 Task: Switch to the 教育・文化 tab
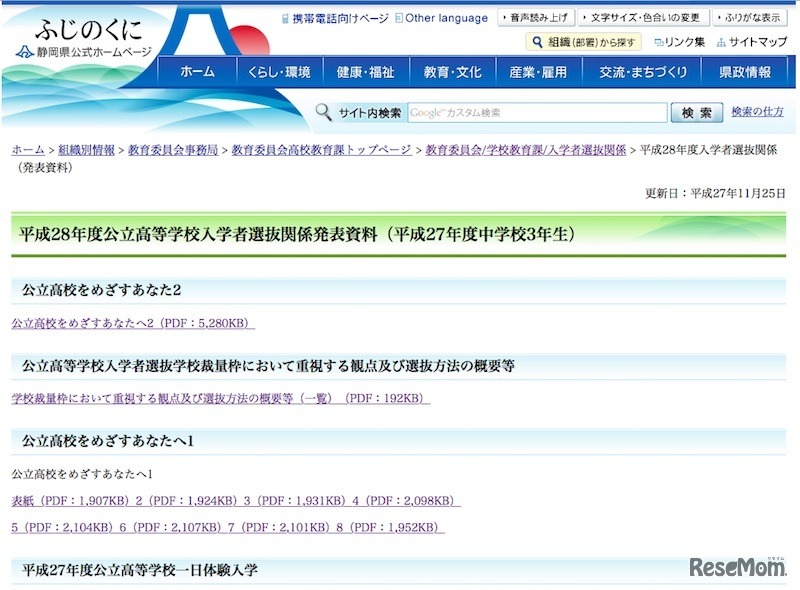click(x=455, y=70)
